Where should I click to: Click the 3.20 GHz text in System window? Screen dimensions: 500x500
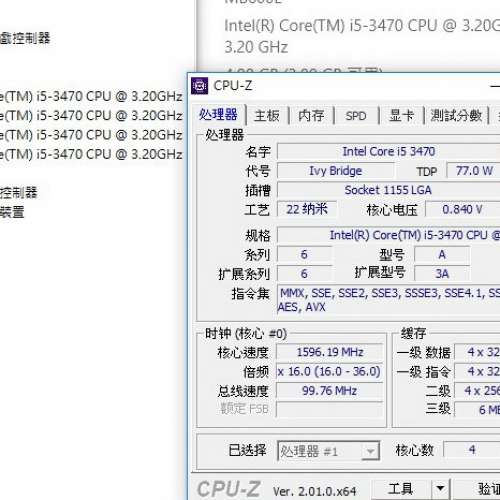coord(256,47)
